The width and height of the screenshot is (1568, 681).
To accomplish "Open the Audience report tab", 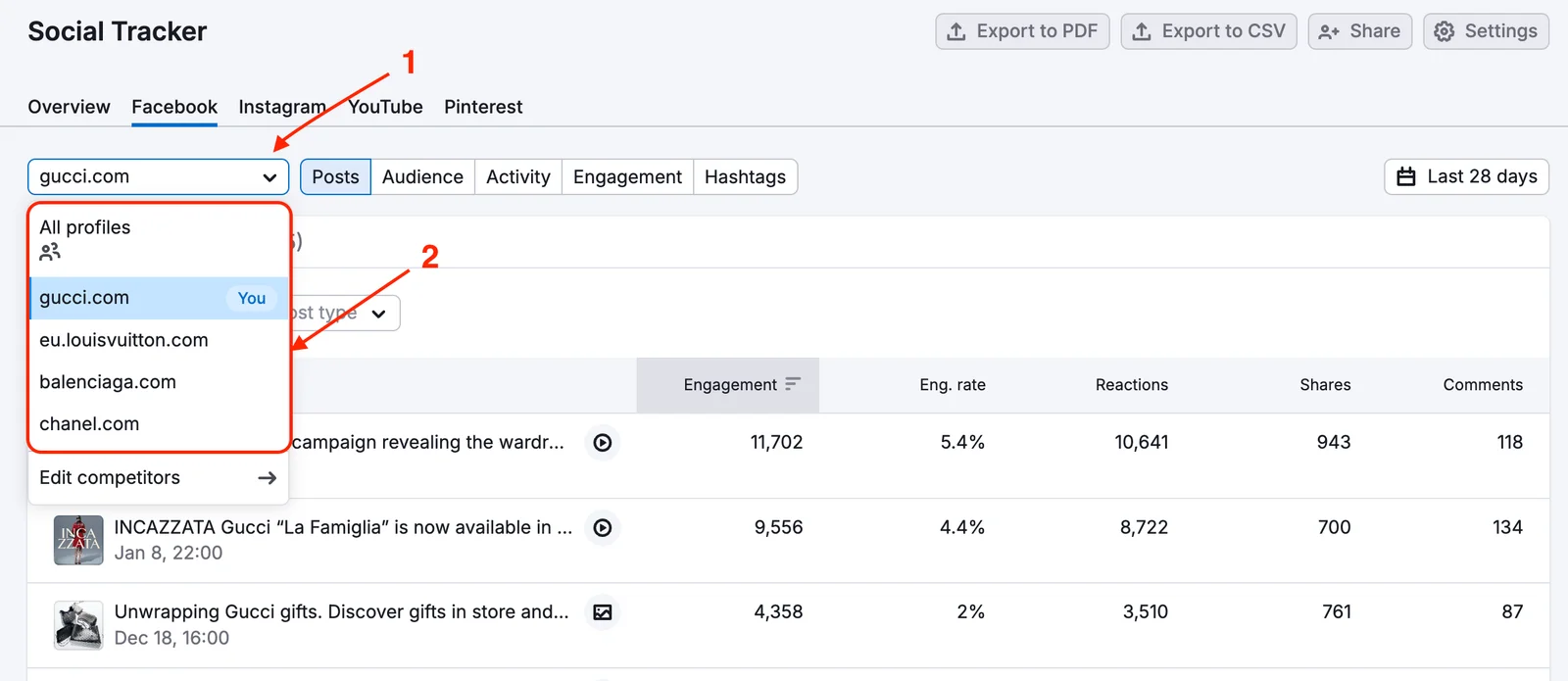I will 422,176.
